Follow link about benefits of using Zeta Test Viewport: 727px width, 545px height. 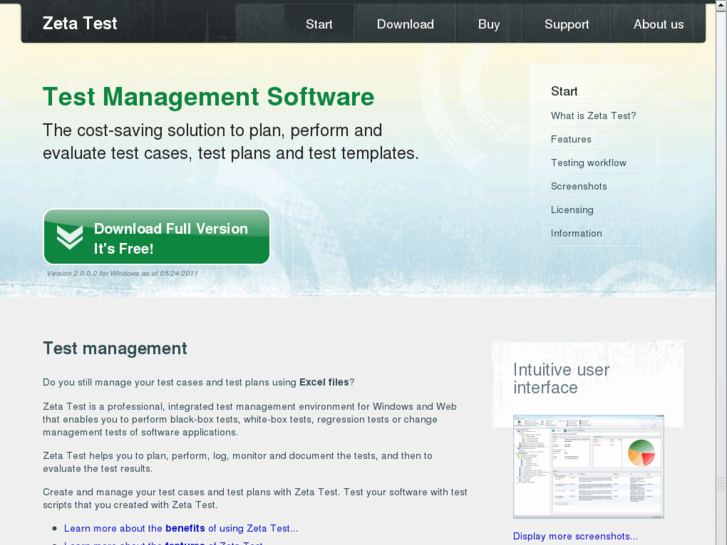181,528
